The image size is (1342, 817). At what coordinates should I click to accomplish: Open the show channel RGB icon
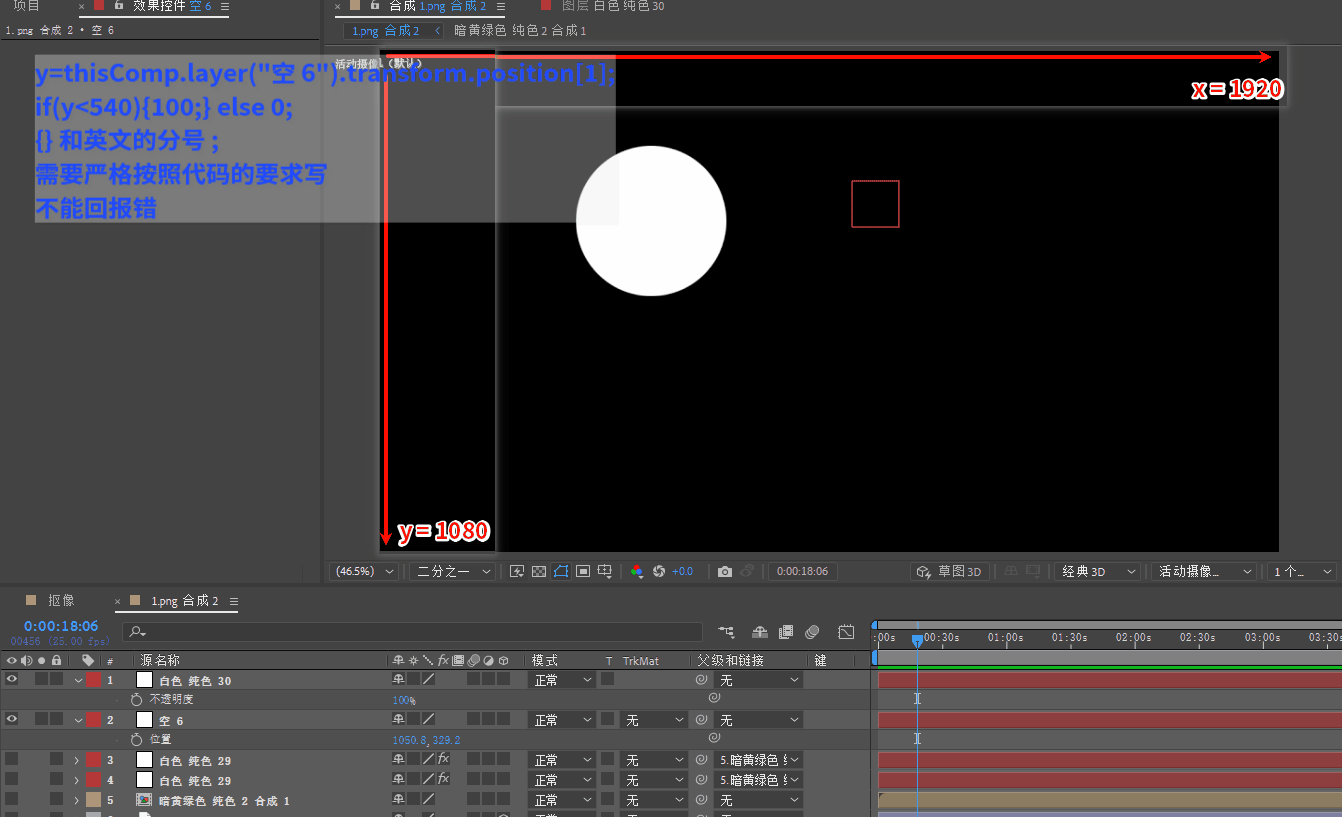tap(636, 572)
